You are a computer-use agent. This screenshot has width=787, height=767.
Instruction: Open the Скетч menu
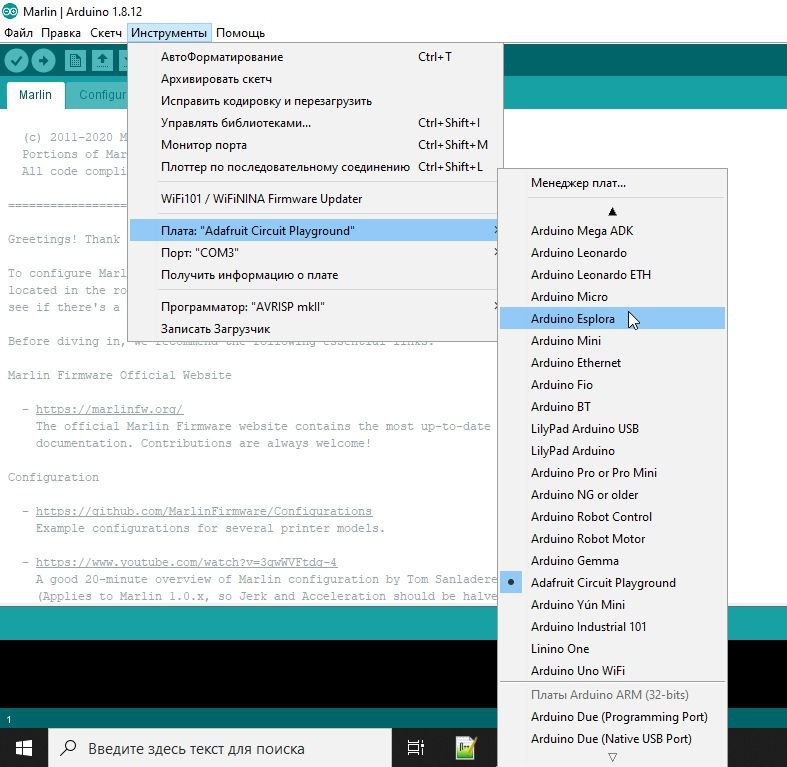coord(106,33)
